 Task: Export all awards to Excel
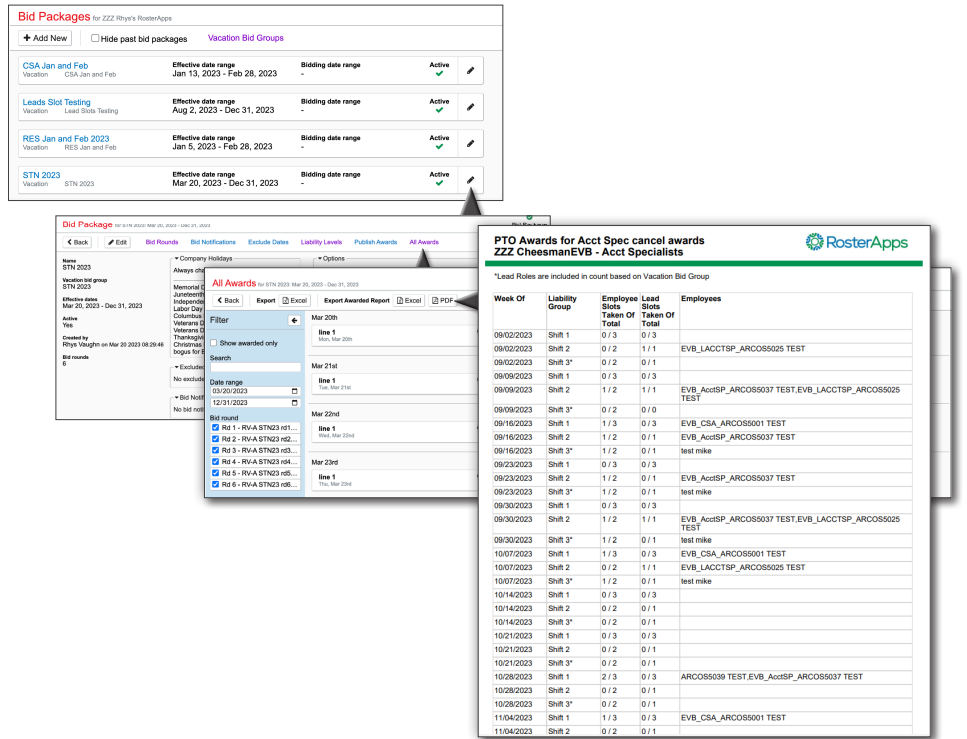tap(295, 300)
